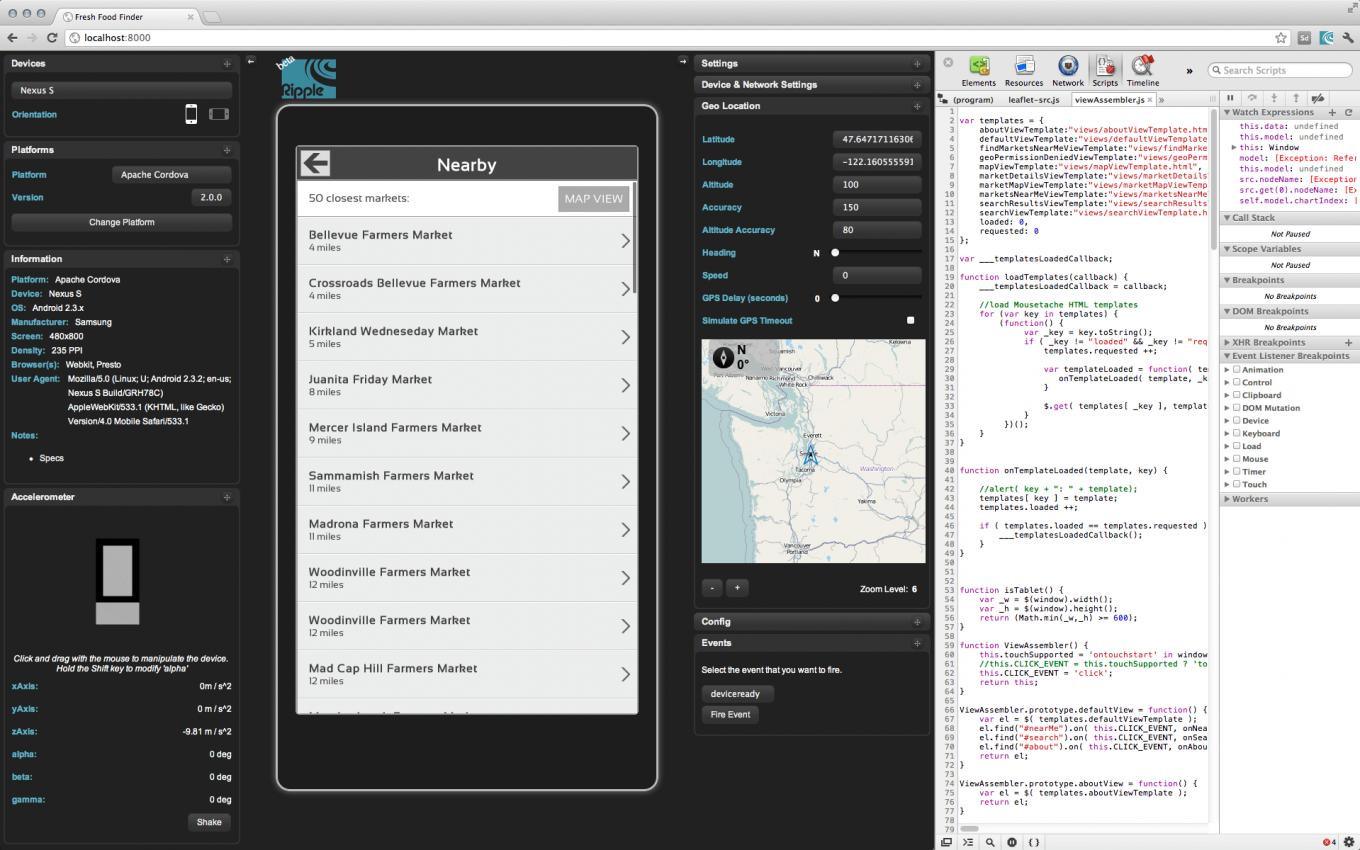Screen dimensions: 1360x850
Task: Select landscape orientation phone icon
Action: 219,114
